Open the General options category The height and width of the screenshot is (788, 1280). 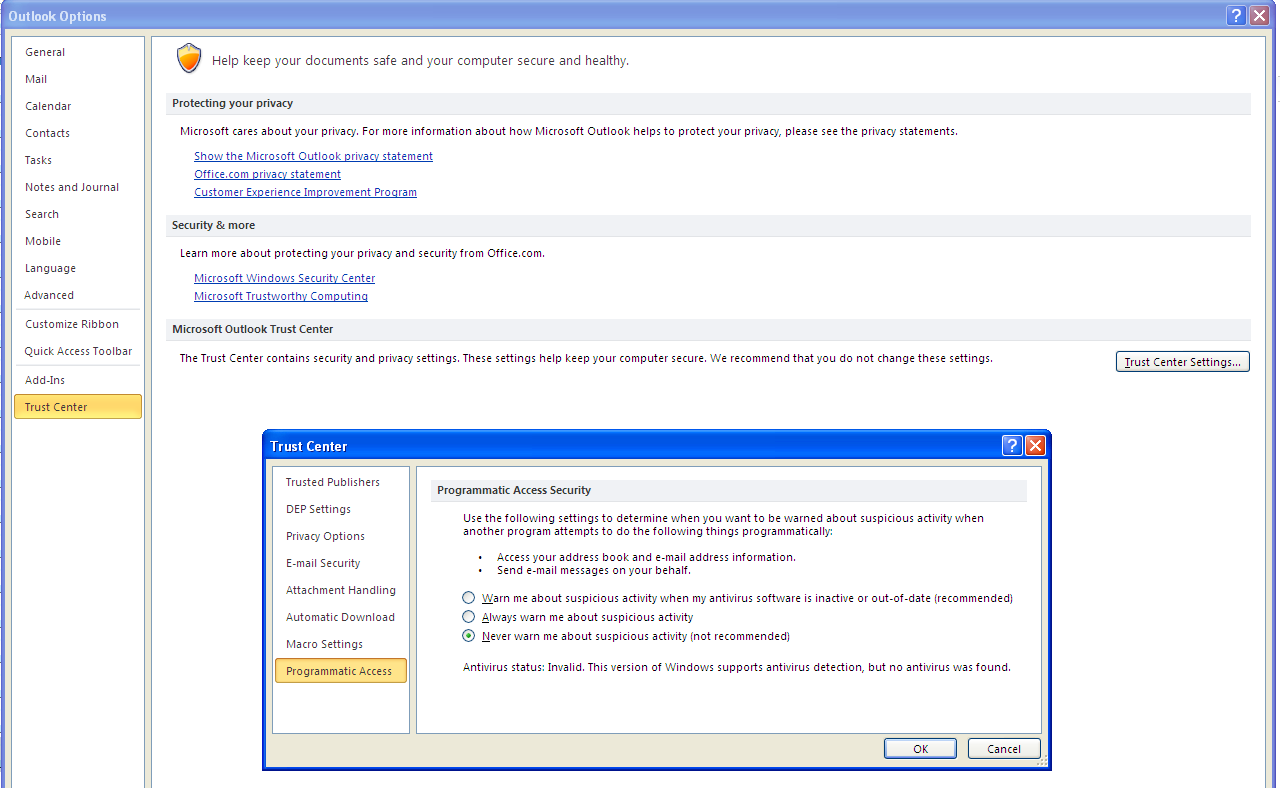[77, 52]
